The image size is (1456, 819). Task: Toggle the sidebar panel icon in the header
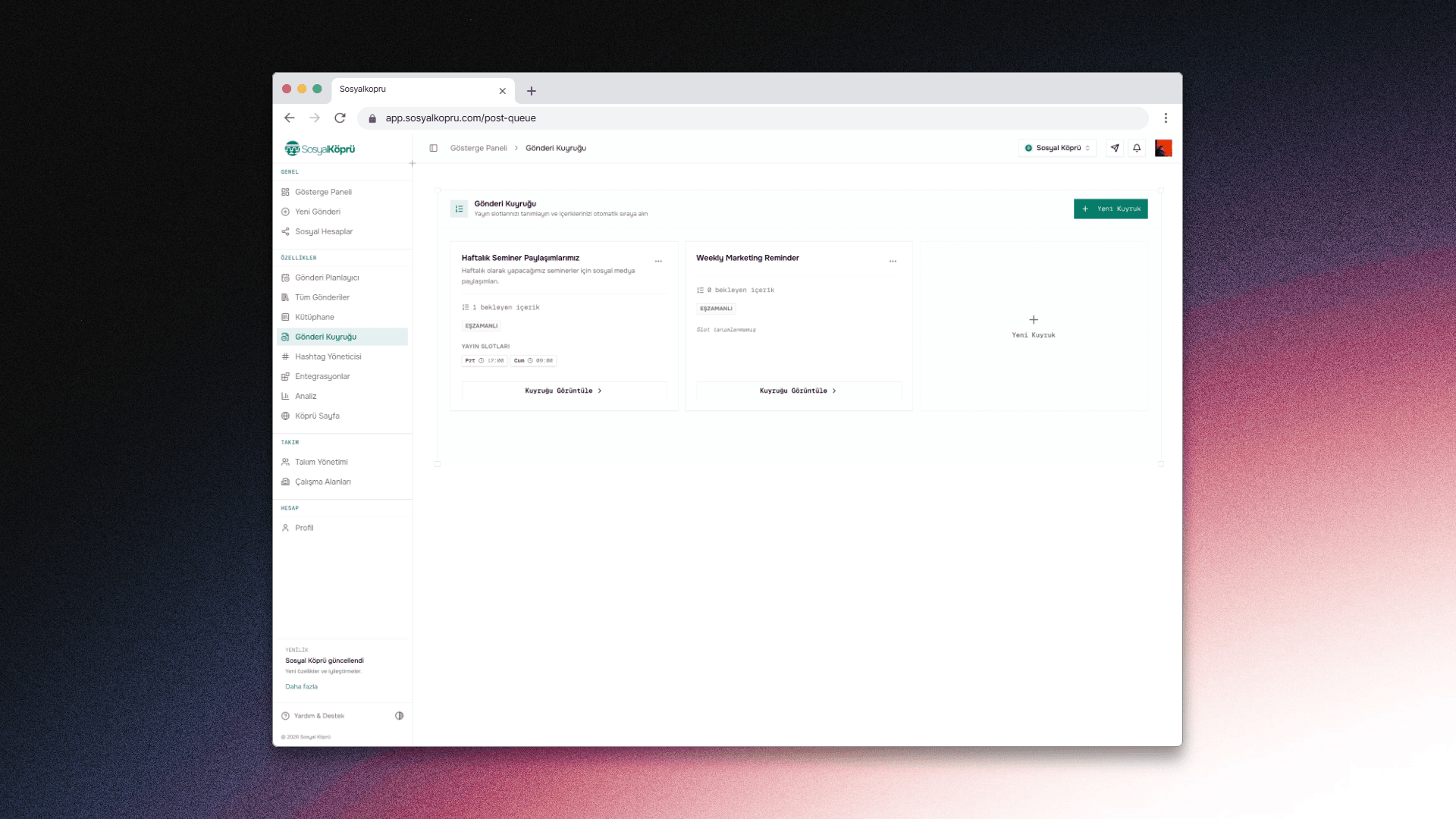tap(434, 149)
